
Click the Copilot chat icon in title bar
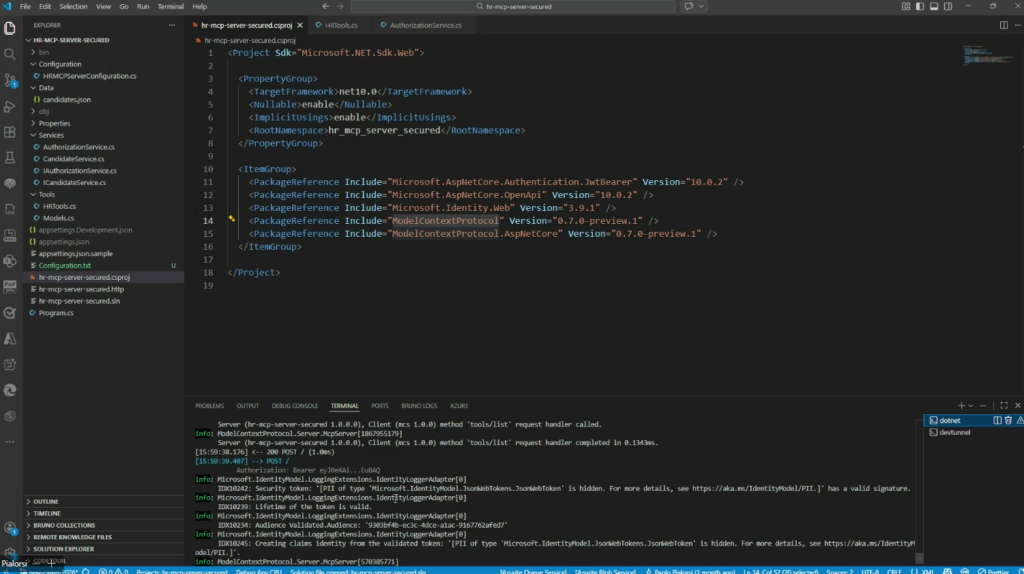[x=691, y=6]
